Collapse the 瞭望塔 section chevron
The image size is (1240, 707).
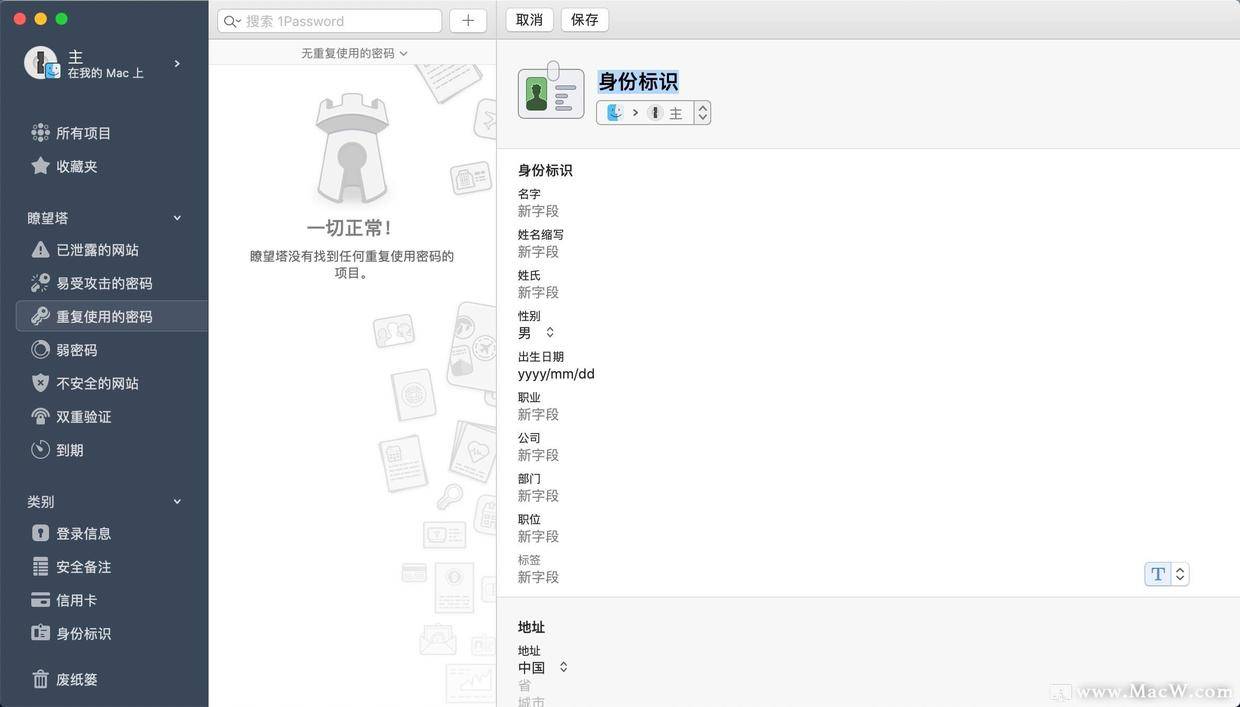point(178,218)
